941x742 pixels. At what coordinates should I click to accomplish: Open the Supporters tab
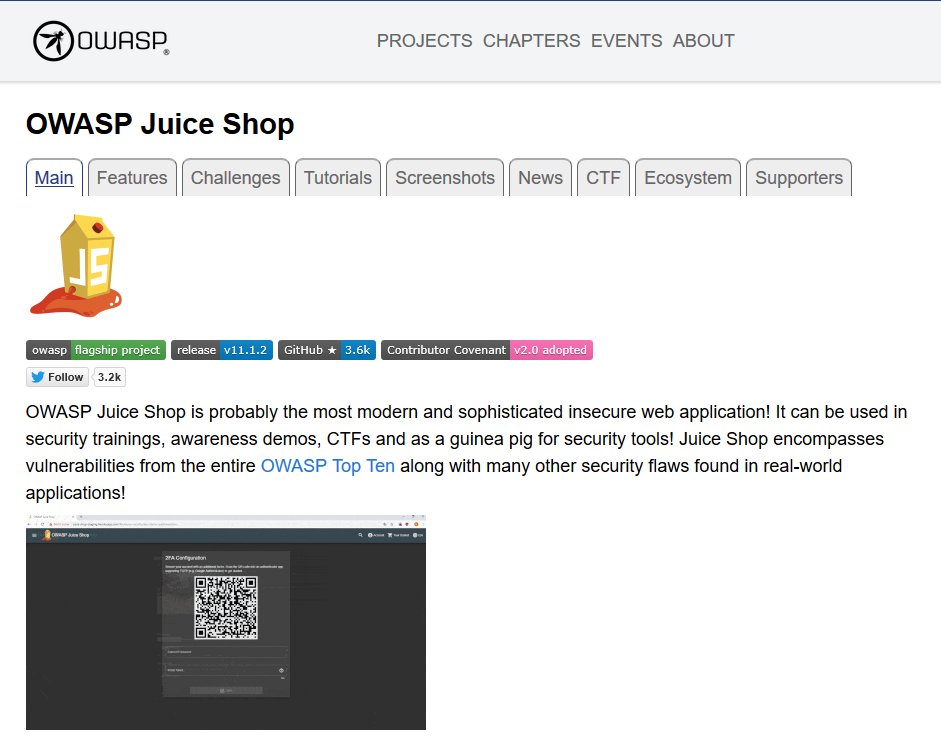(x=799, y=178)
